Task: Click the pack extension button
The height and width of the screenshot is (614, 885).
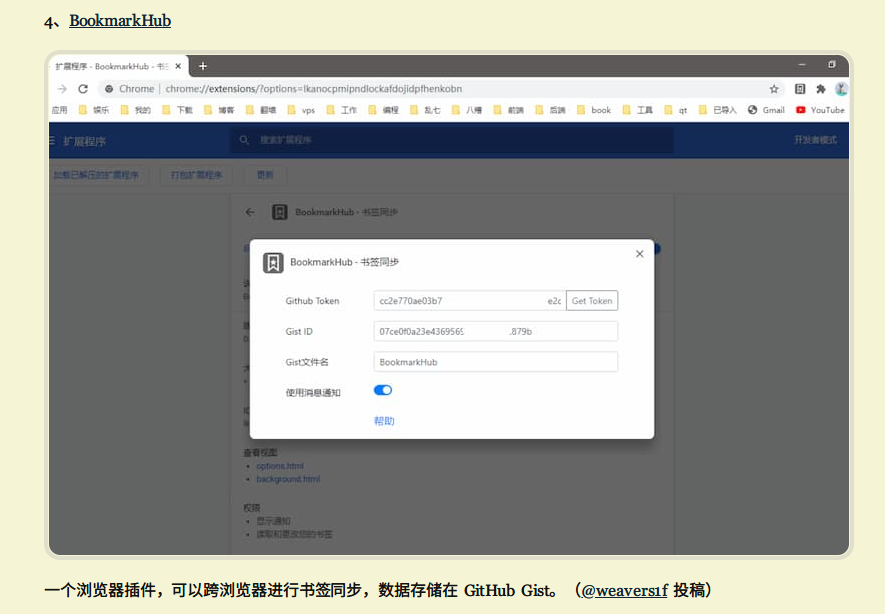Action: 196,175
